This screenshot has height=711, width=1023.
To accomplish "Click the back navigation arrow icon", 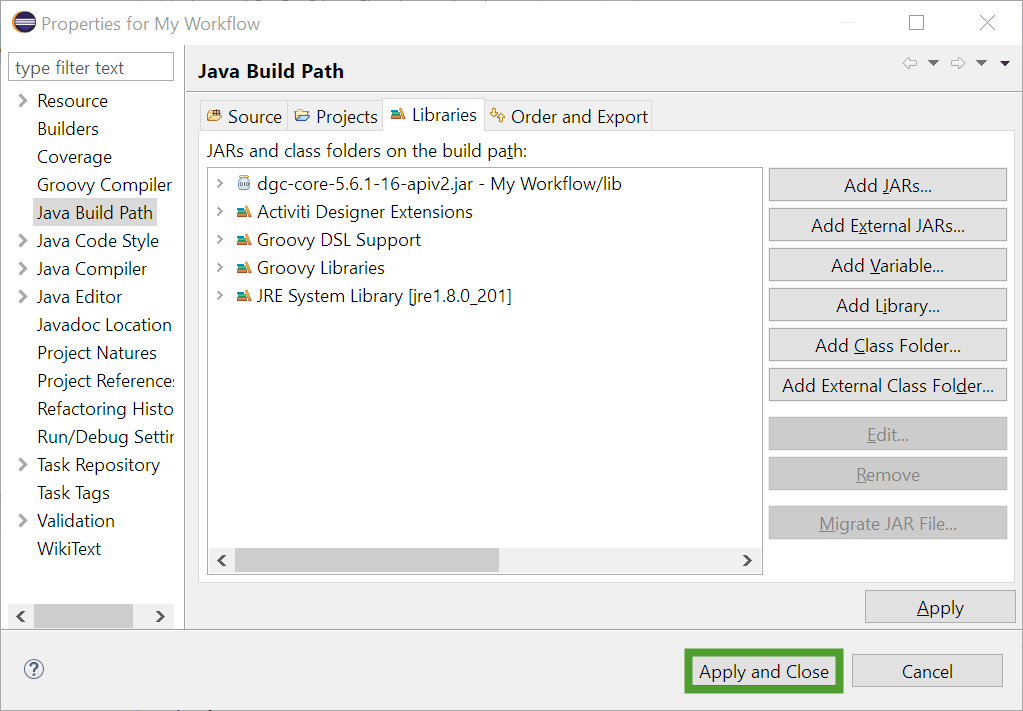I will coord(909,63).
